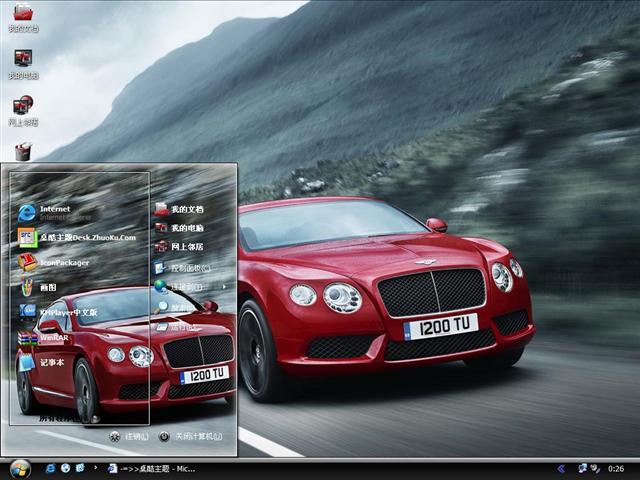
Task: Open the 网上邻居 desktop icon
Action: click(x=22, y=106)
